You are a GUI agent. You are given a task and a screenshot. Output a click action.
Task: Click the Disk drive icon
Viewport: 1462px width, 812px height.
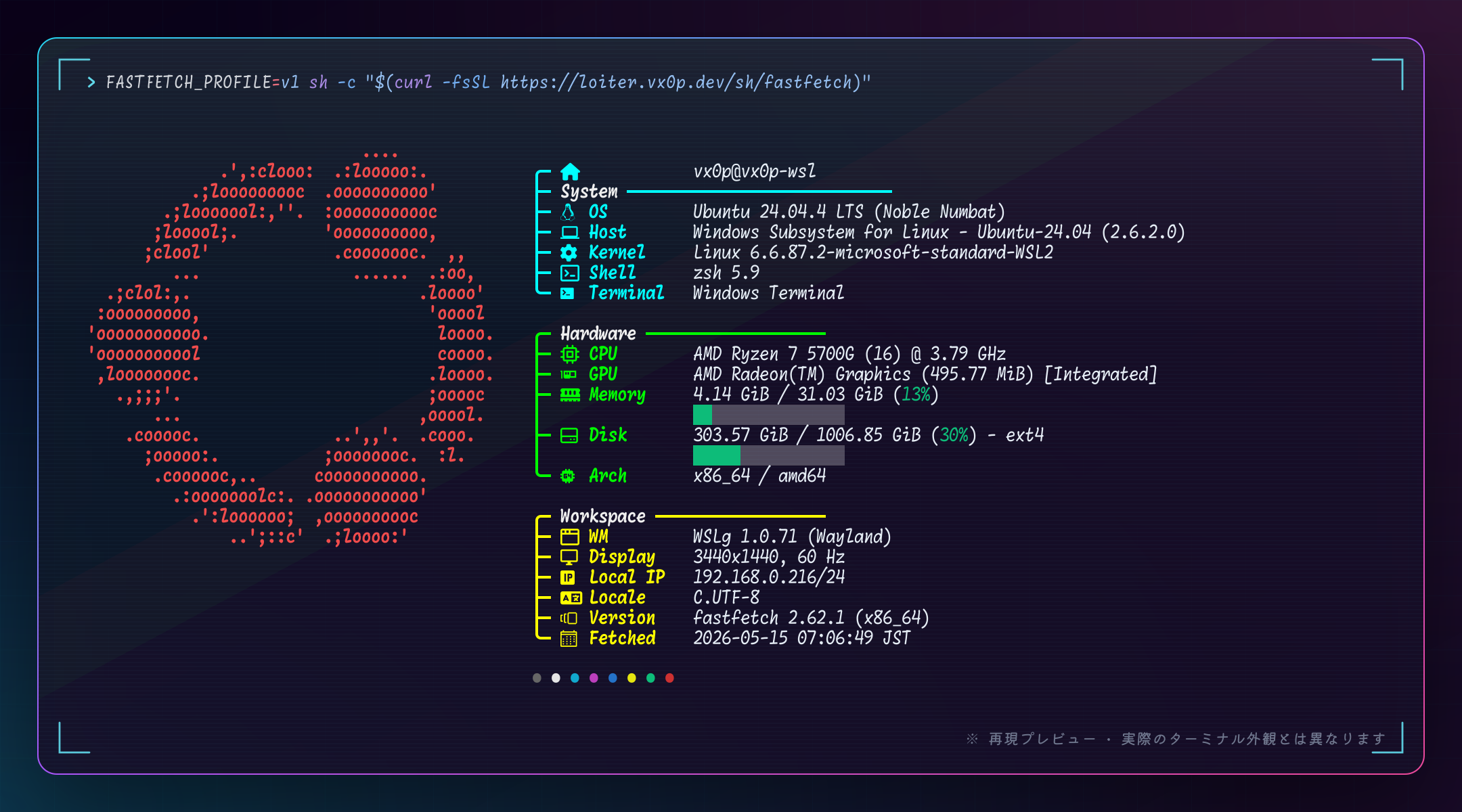coord(569,435)
